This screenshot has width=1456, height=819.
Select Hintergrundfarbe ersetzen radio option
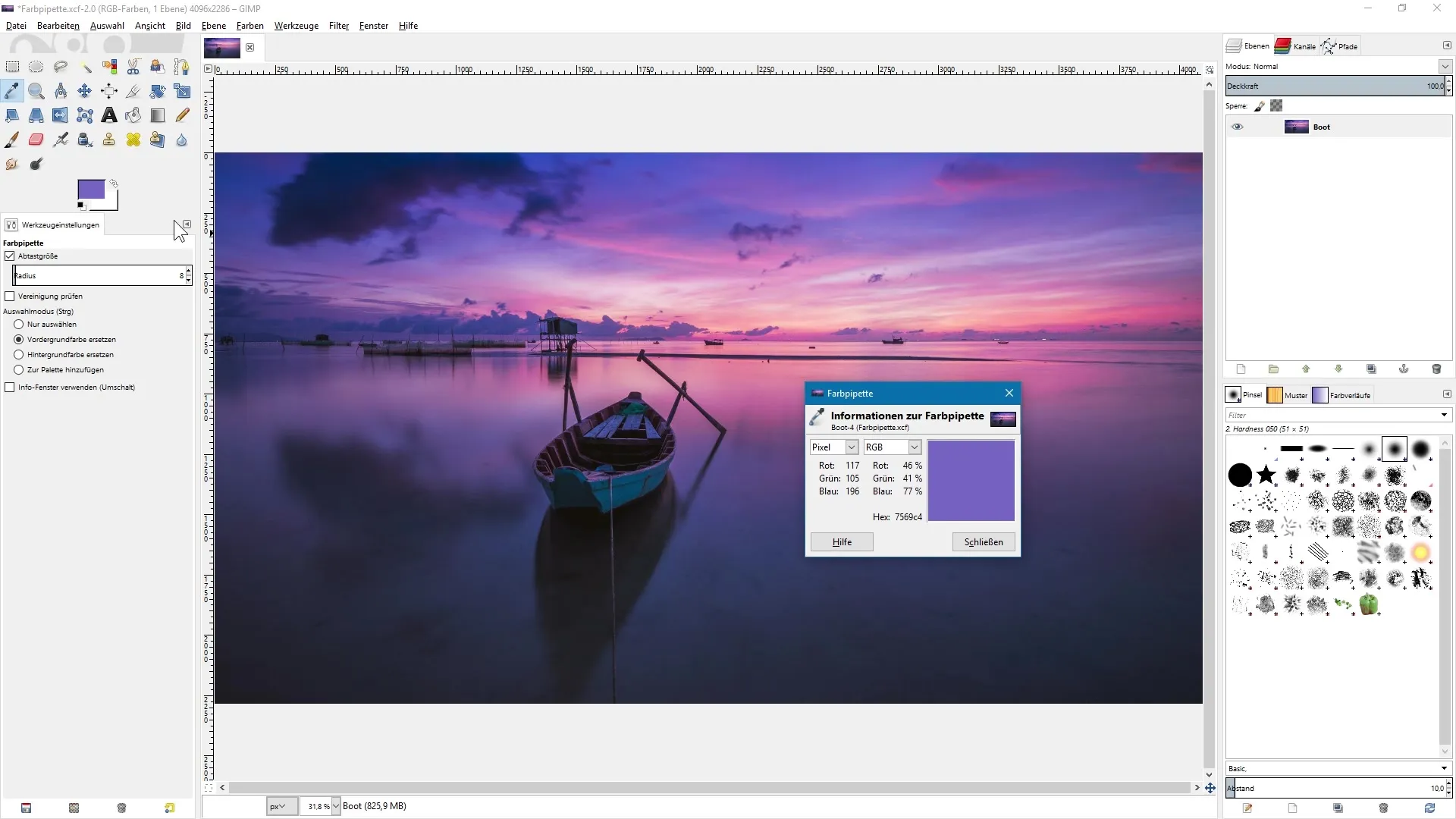point(19,355)
